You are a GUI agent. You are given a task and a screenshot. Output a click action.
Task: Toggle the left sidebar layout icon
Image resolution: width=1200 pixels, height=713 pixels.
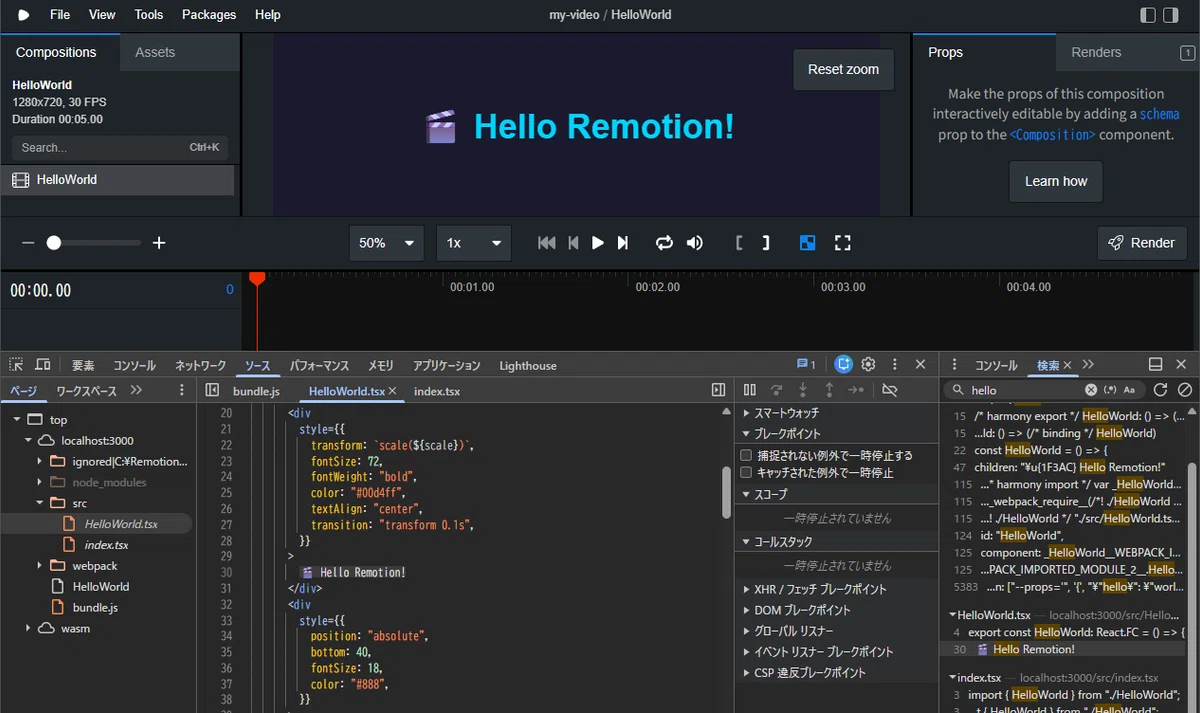pyautogui.click(x=1148, y=15)
